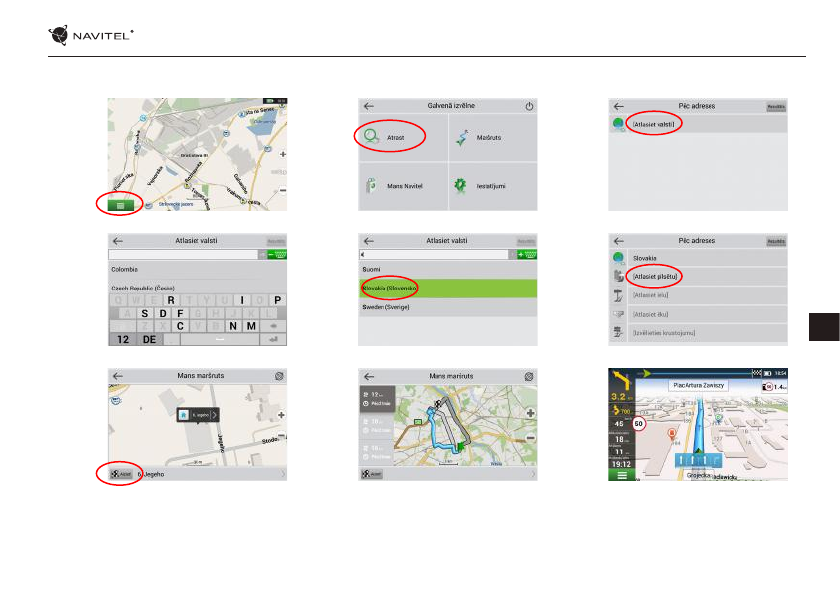Open Iestatījumi settings in the main menu
Screen dimensions: 840x595
(x=493, y=186)
